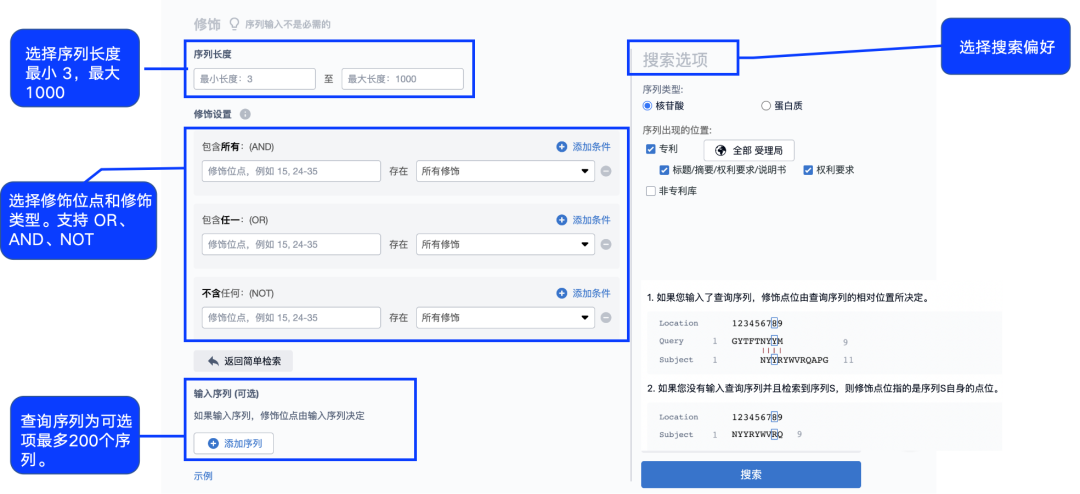The height and width of the screenshot is (494, 1080).
Task: Remove the OR condition row via minus icon
Action: click(606, 245)
